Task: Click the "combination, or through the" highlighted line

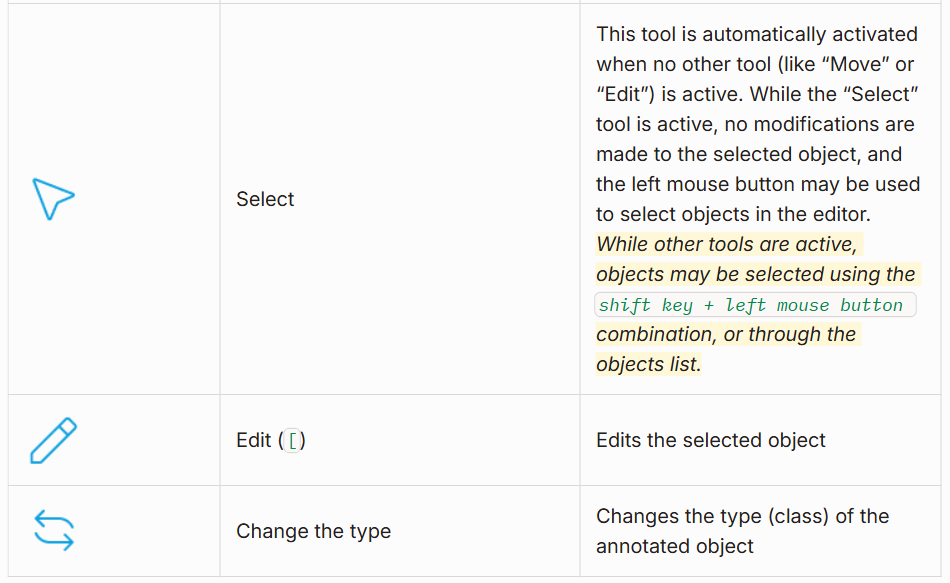Action: [726, 334]
